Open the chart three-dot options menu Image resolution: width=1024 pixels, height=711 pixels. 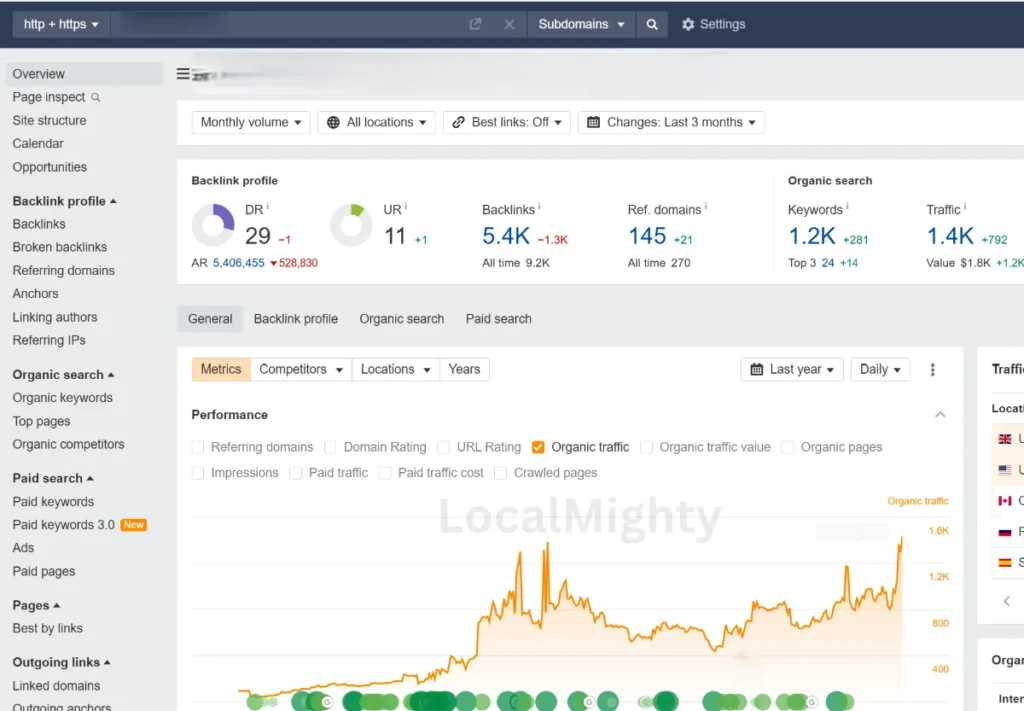pos(933,370)
